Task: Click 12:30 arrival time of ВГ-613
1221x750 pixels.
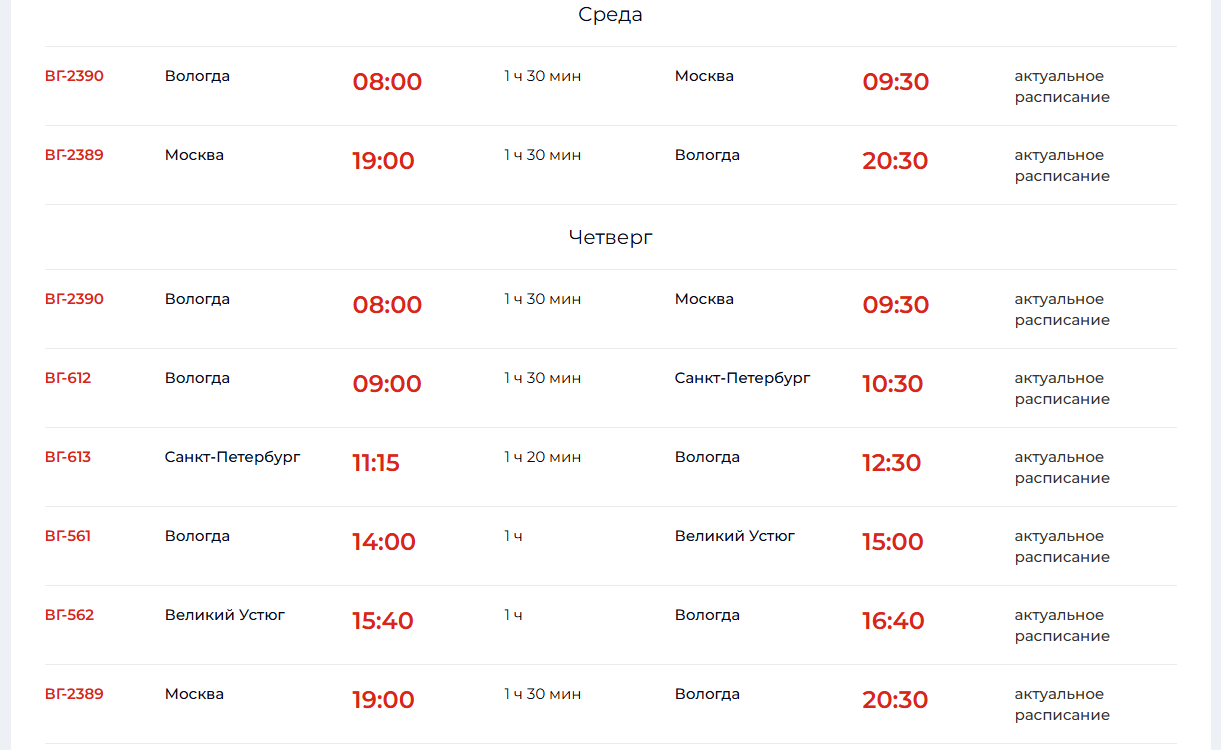Action: 892,463
